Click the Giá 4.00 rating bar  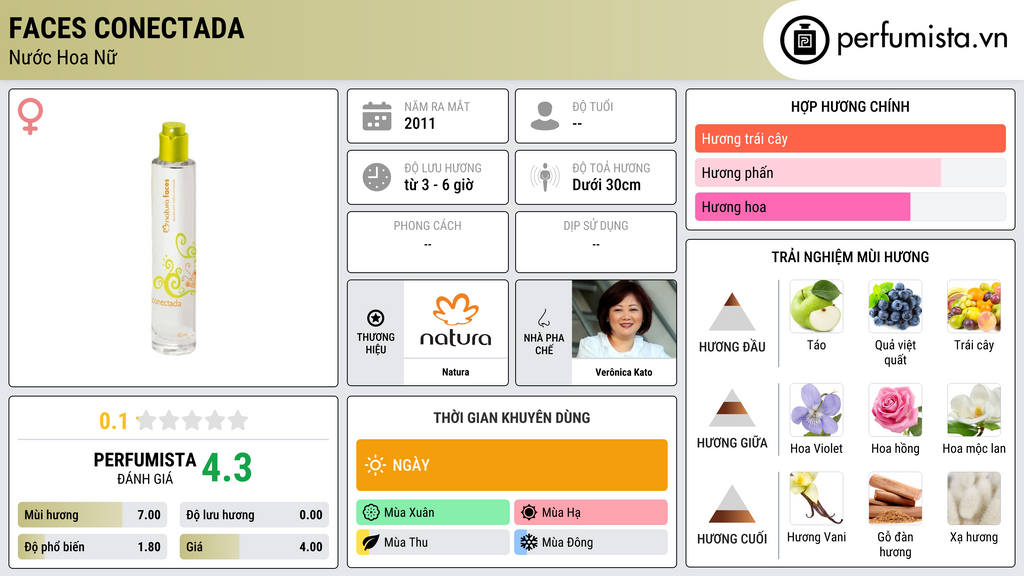click(254, 547)
